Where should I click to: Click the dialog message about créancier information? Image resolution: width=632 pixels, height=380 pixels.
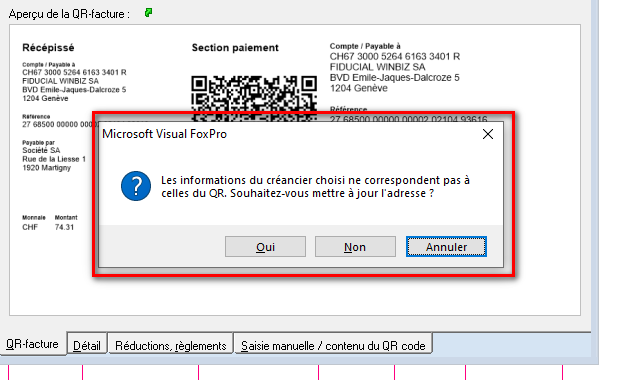point(315,187)
